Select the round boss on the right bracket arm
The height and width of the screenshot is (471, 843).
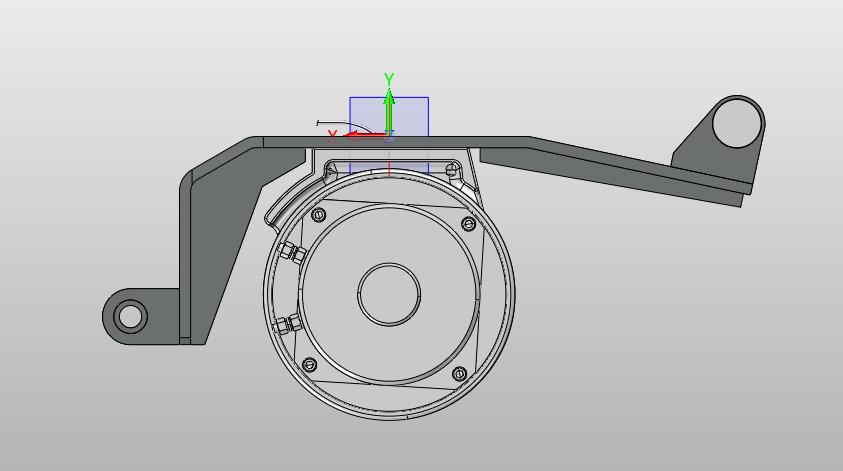click(x=737, y=123)
